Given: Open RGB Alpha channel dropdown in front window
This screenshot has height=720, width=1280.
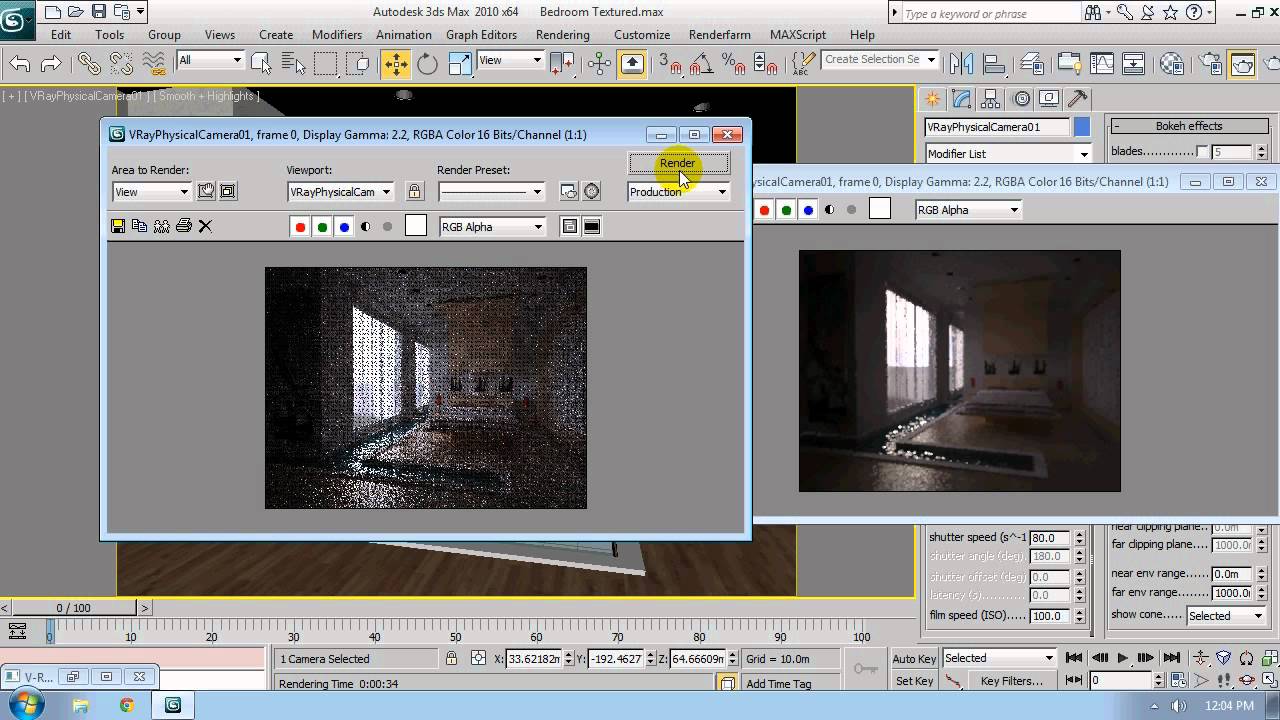Looking at the screenshot, I should pyautogui.click(x=492, y=227).
